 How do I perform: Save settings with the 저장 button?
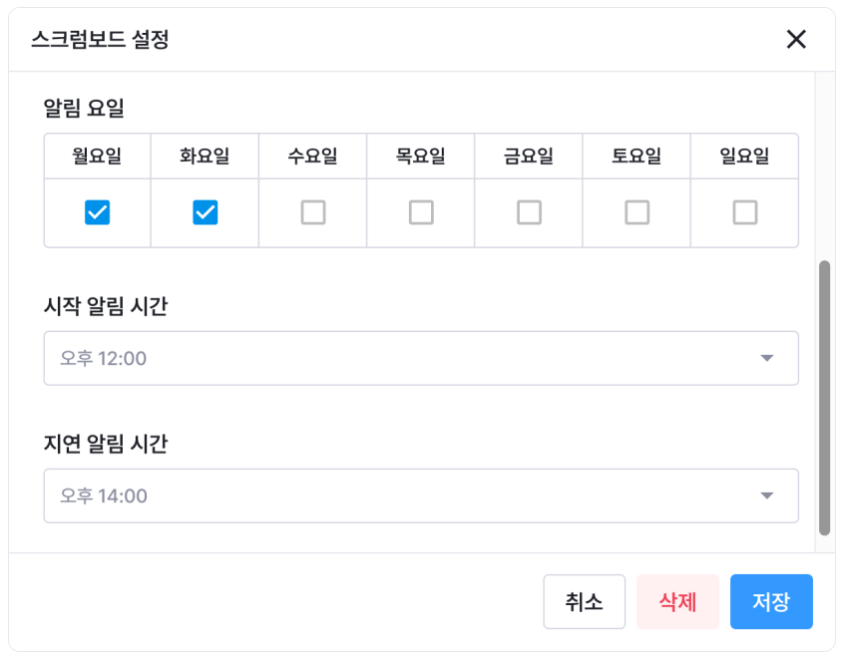click(x=771, y=602)
